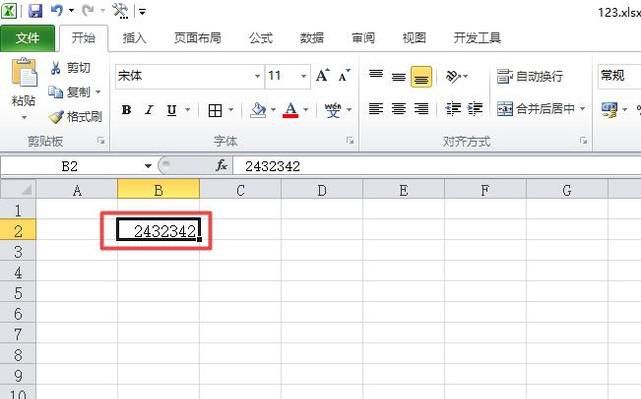Open the 剪贴板 clipboard dialog launcher

[x=101, y=141]
